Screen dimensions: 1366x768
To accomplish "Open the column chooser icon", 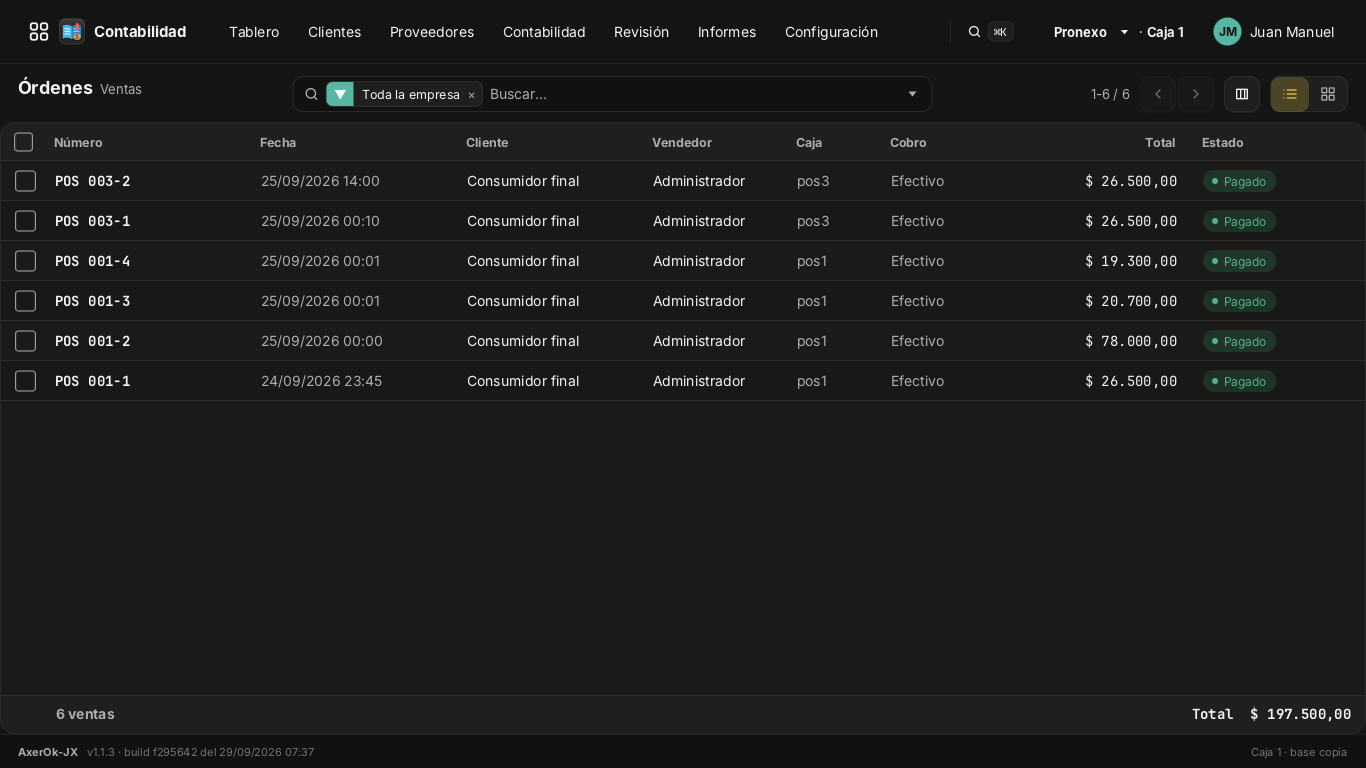I will [x=1242, y=94].
